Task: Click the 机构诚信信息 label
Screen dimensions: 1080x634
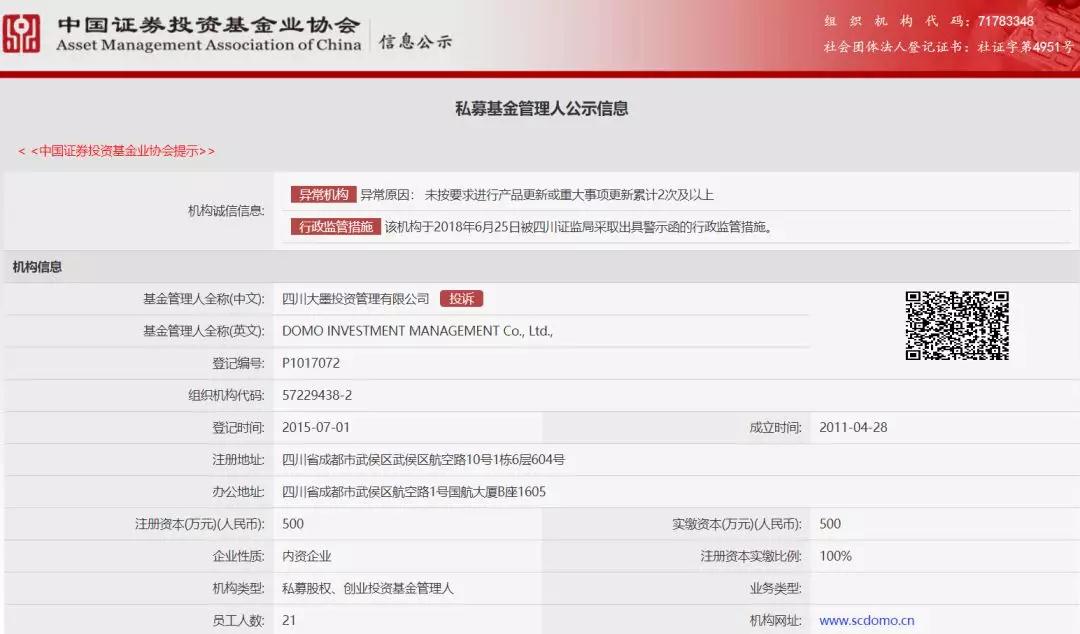Action: (226, 211)
